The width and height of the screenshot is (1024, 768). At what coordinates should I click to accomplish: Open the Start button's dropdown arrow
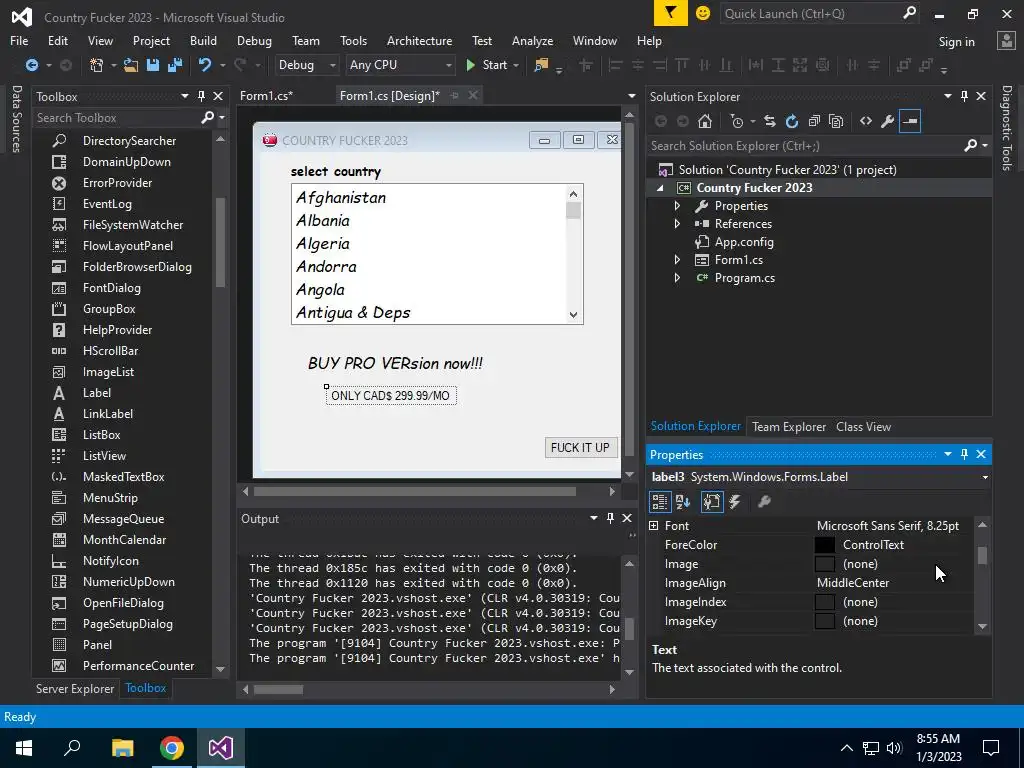click(x=516, y=65)
